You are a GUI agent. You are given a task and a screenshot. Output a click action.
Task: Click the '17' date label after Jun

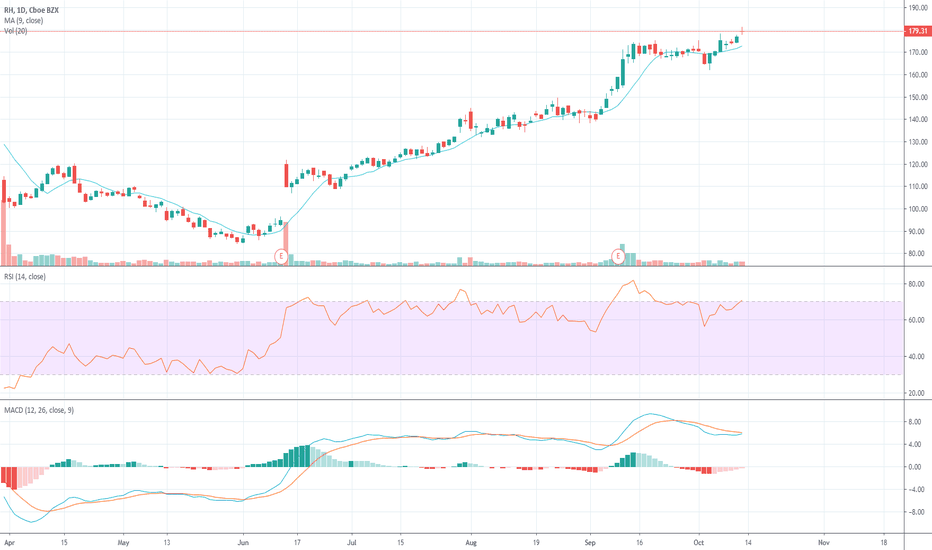[x=297, y=543]
